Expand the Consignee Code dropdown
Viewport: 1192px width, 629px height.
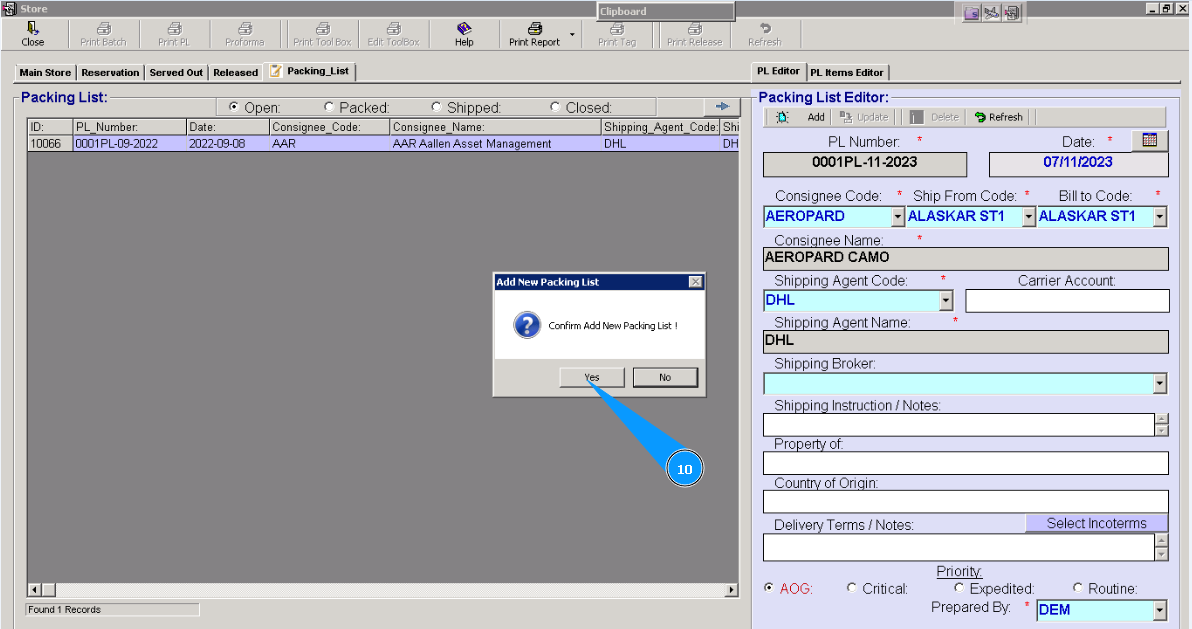click(898, 217)
